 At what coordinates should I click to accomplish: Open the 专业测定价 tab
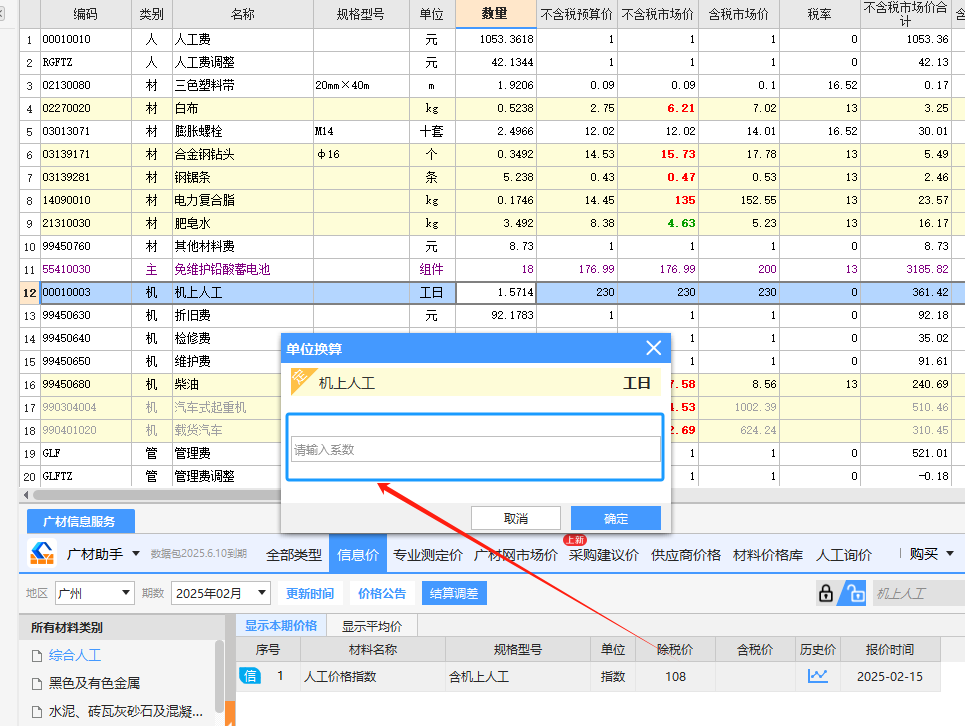[x=428, y=555]
